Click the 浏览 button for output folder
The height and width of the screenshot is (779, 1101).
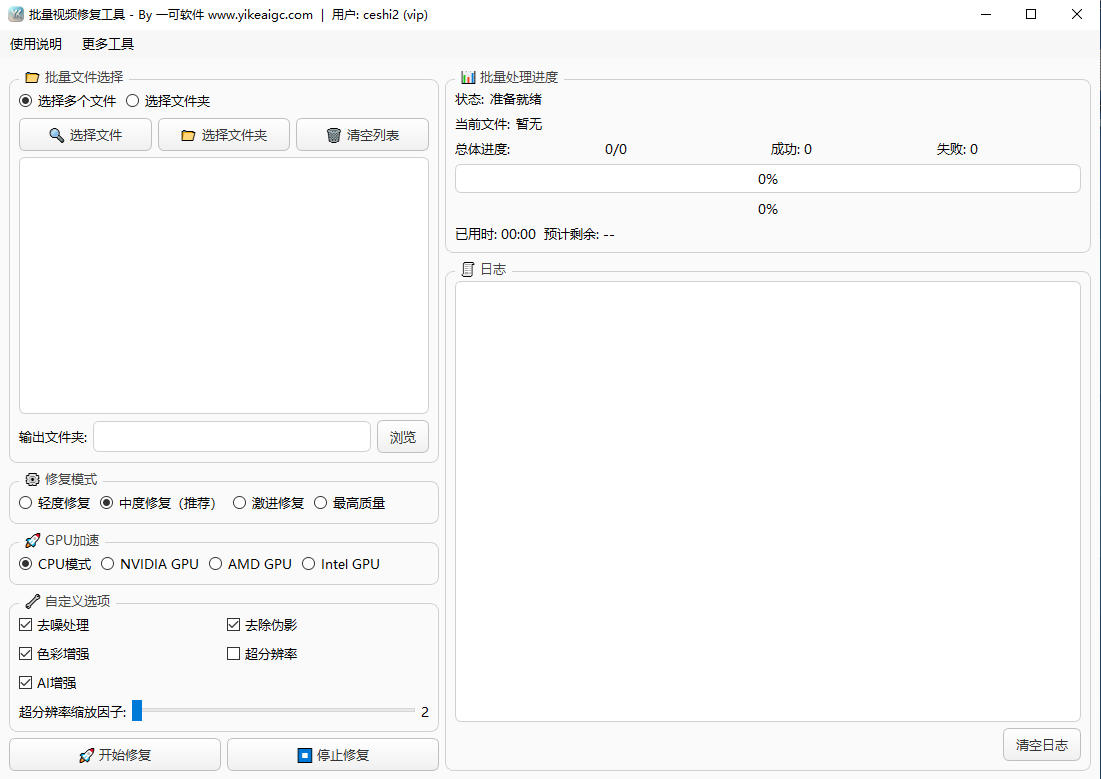pos(403,436)
